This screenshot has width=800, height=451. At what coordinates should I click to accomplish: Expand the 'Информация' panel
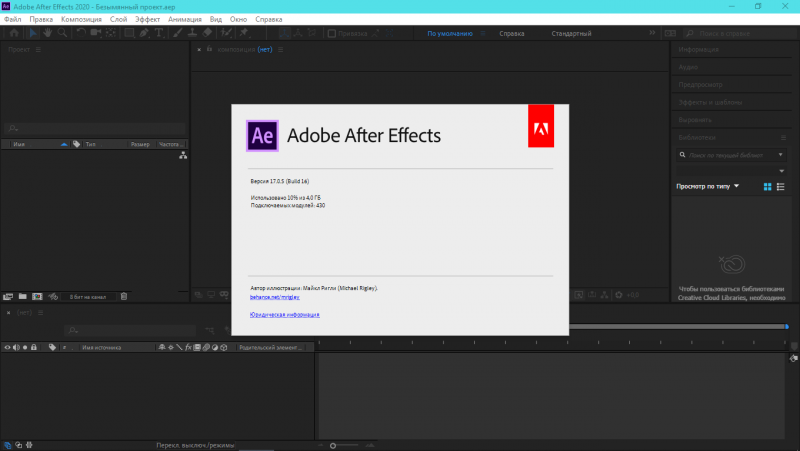[698, 49]
